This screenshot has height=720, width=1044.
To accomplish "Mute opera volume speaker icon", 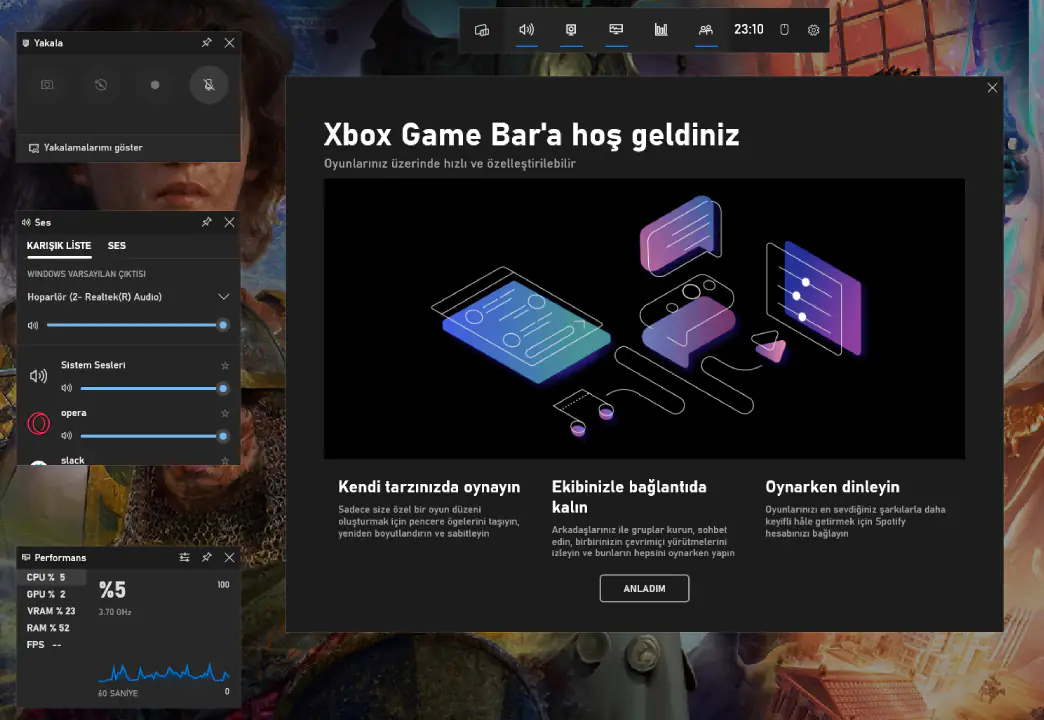I will (x=67, y=436).
